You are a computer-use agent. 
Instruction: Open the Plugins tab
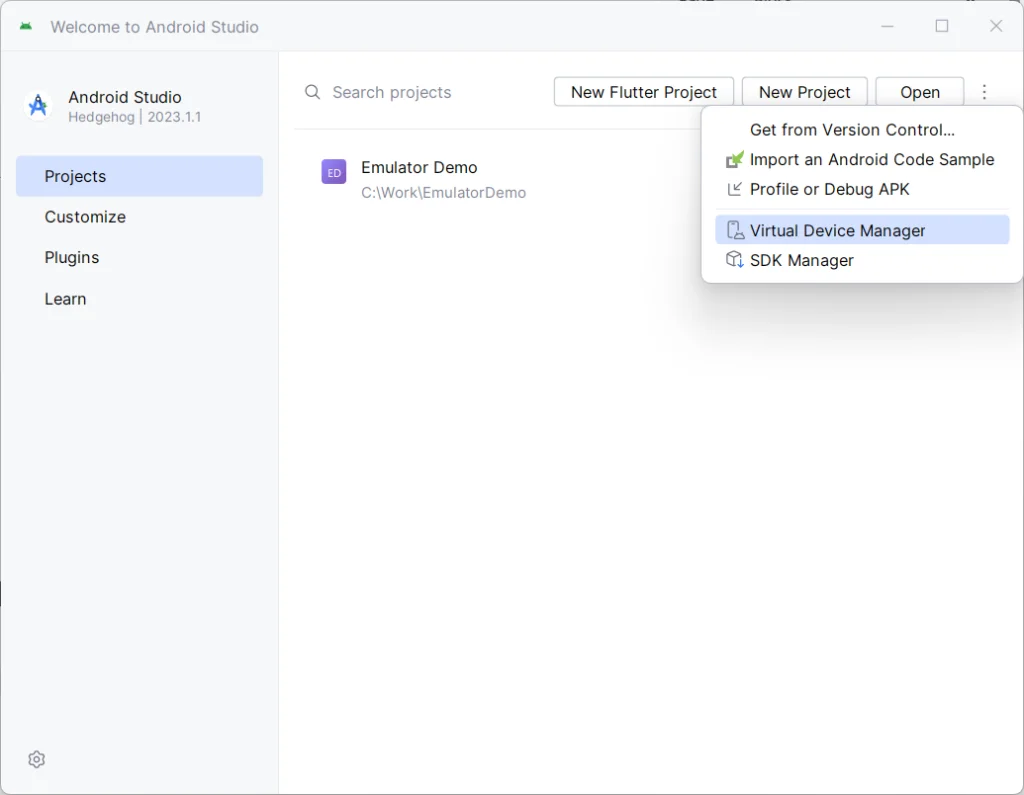click(140, 257)
